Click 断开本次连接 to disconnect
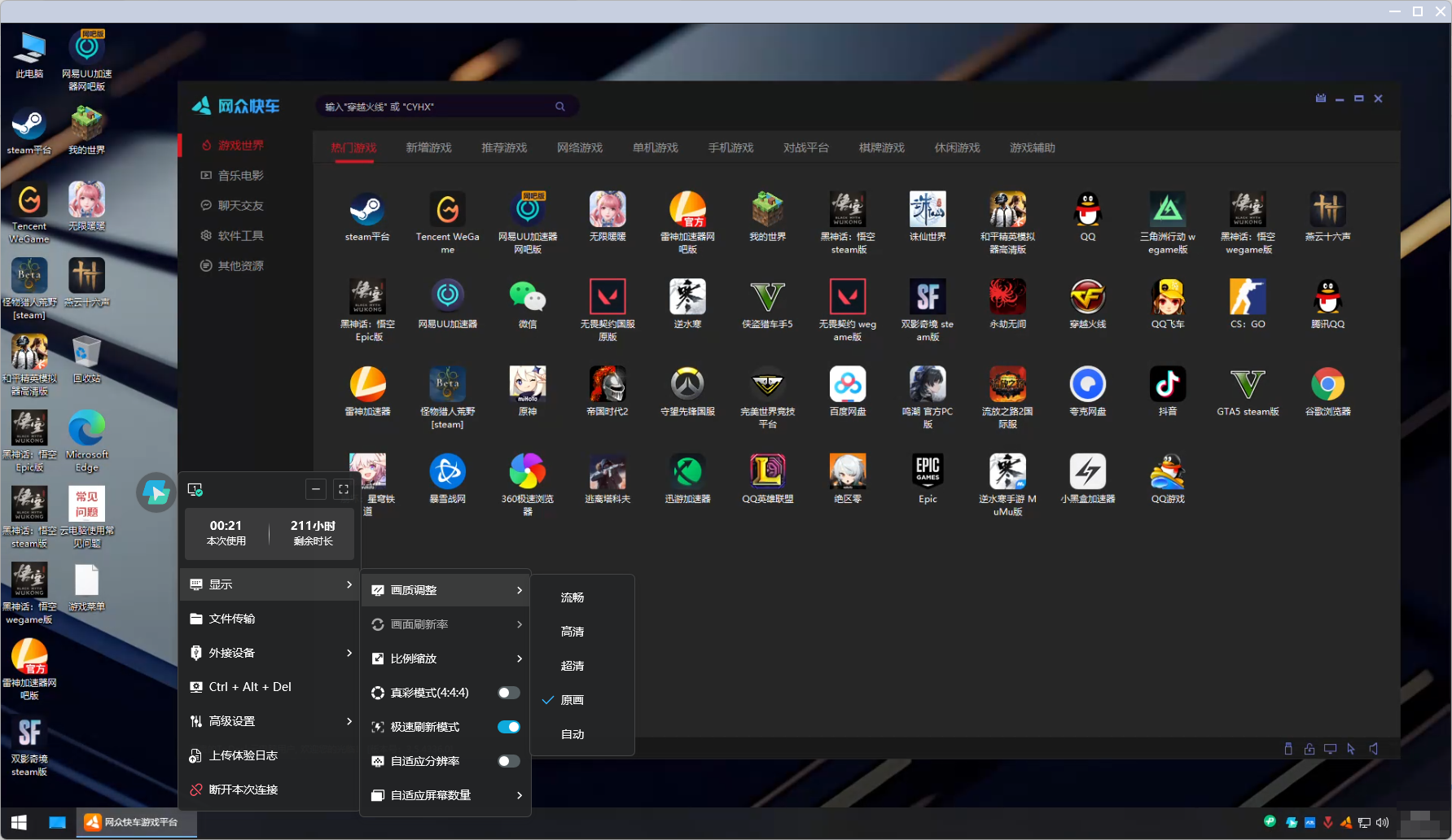 [x=270, y=790]
